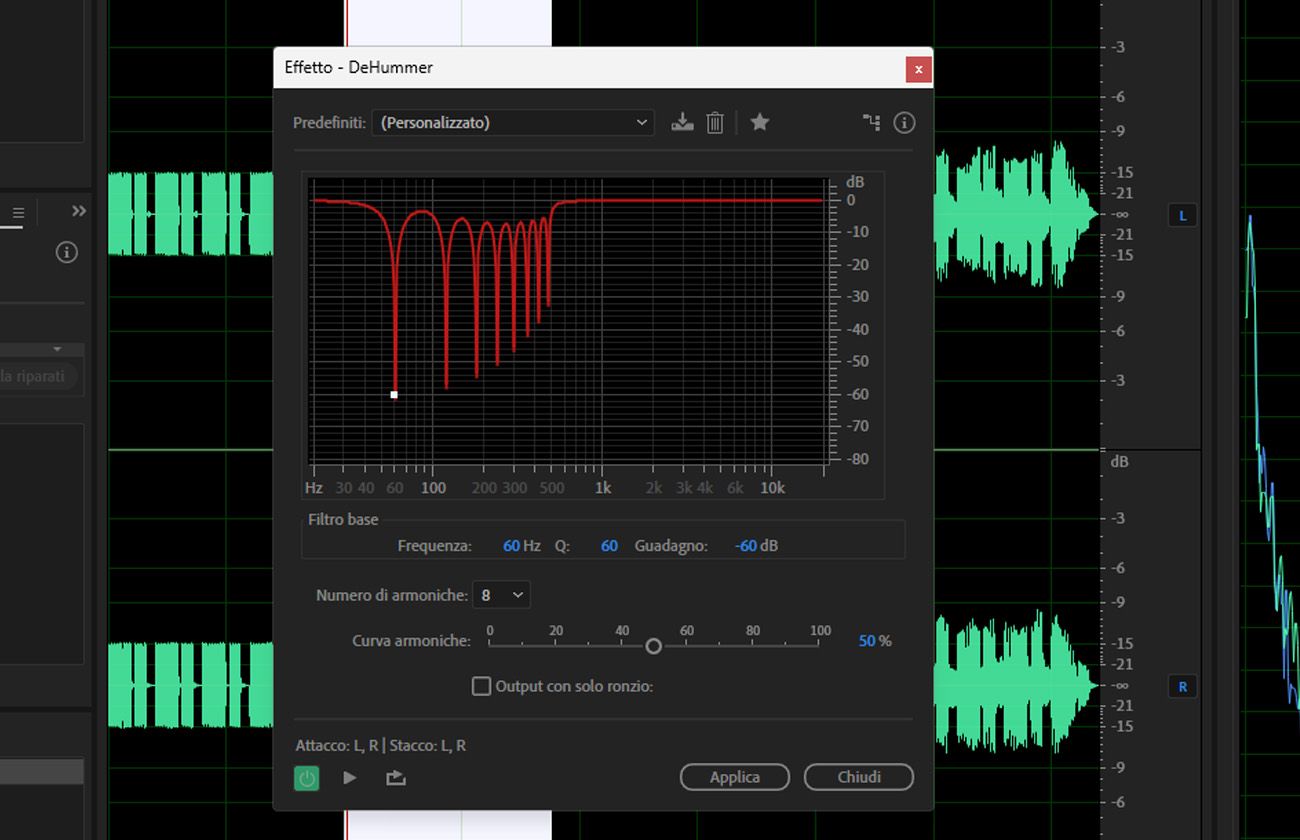Open left panel hamburger menu

coord(18,213)
